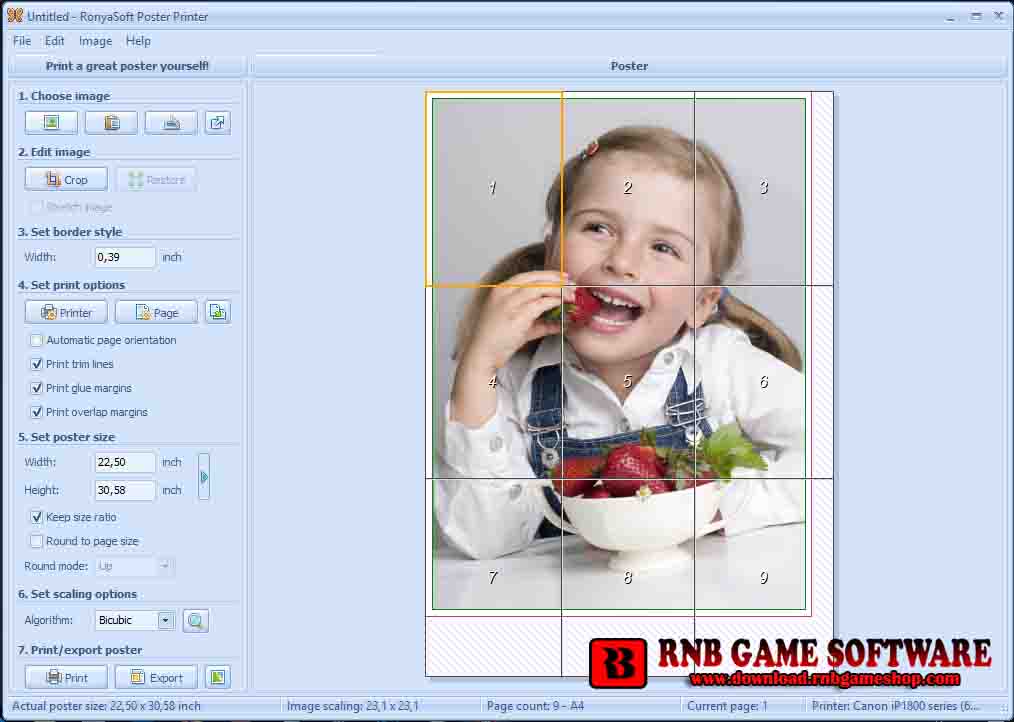Click the 'Algorithm:' label
Viewport: 1014px width, 722px height.
49,620
